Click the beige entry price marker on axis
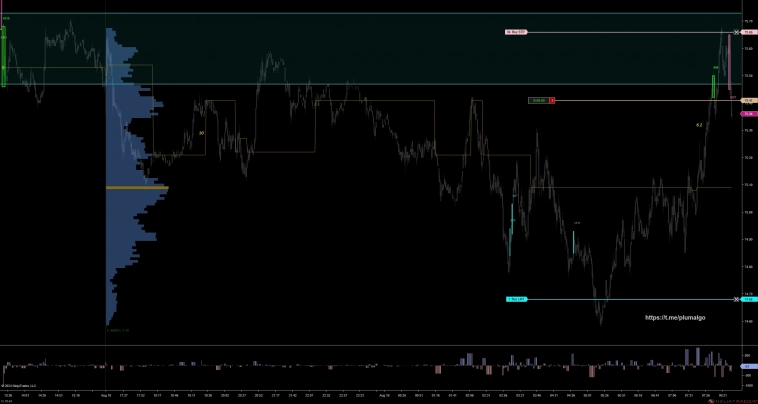 point(748,100)
